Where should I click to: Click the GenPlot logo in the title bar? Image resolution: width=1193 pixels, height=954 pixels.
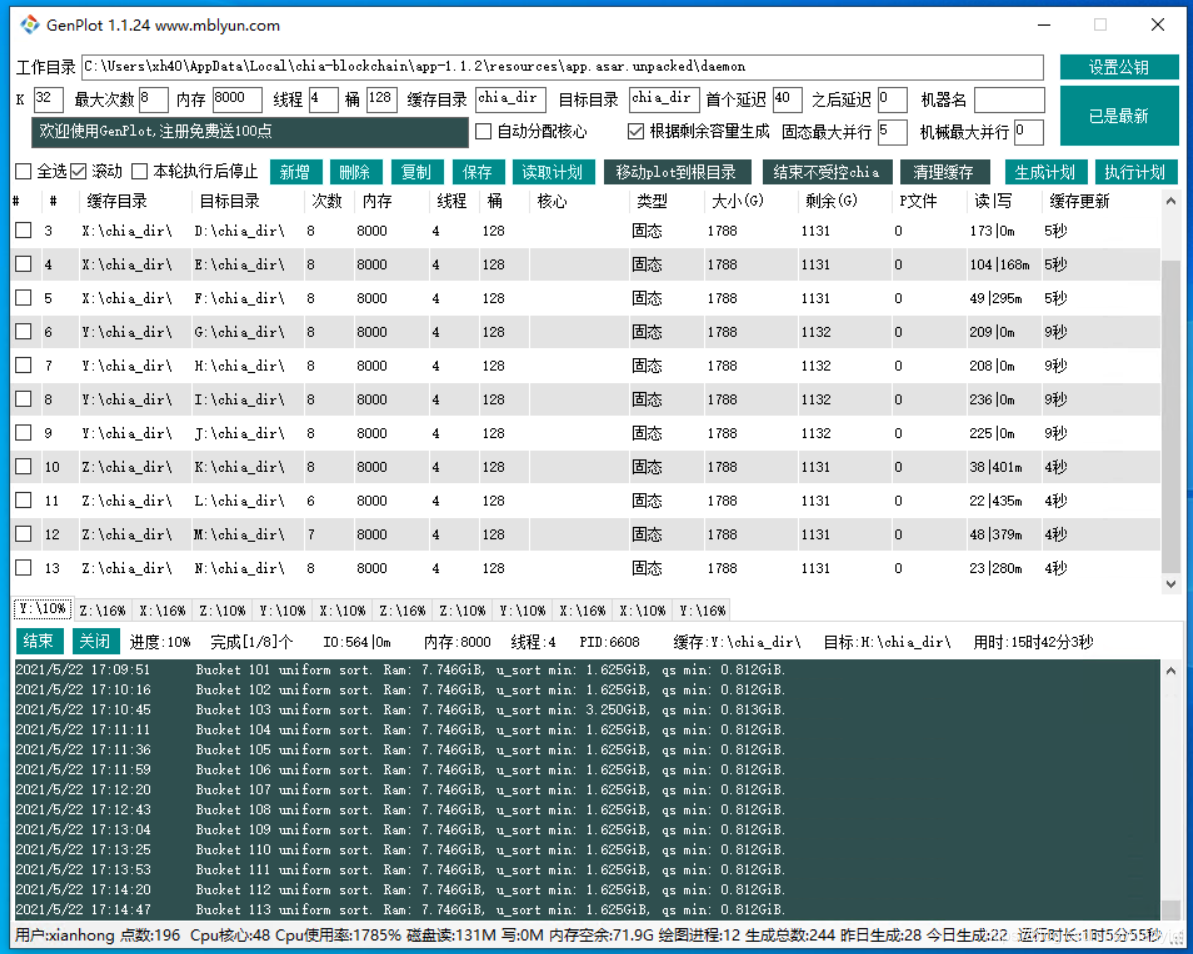(x=30, y=25)
